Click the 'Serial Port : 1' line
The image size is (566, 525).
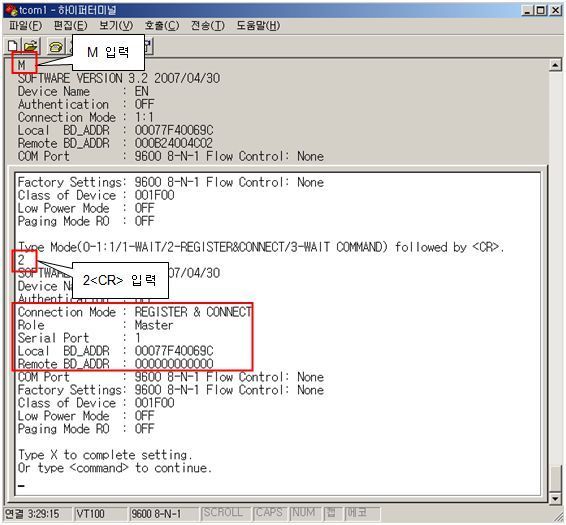pos(79,338)
